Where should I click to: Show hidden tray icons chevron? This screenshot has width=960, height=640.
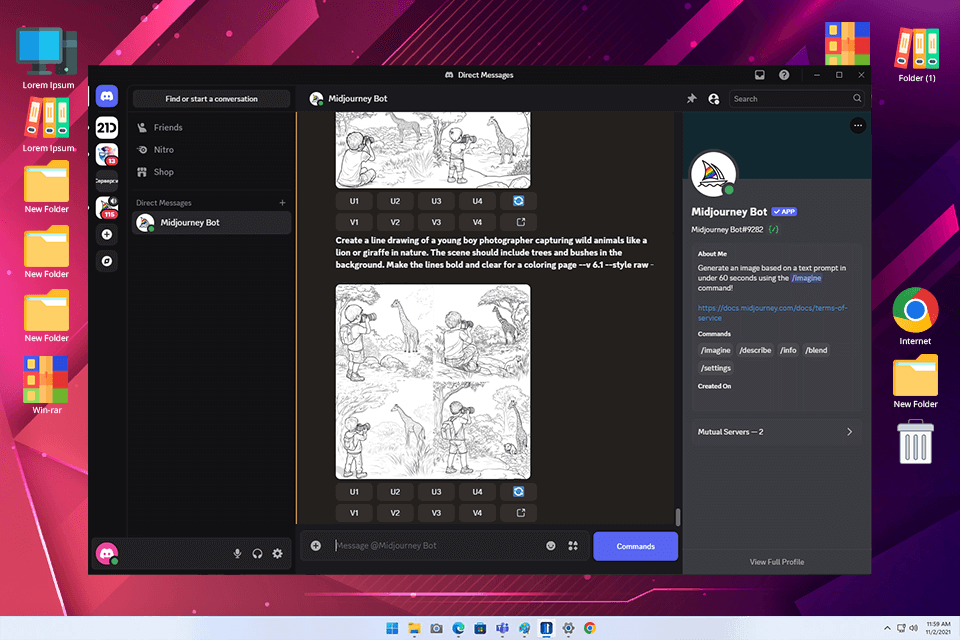[887, 628]
